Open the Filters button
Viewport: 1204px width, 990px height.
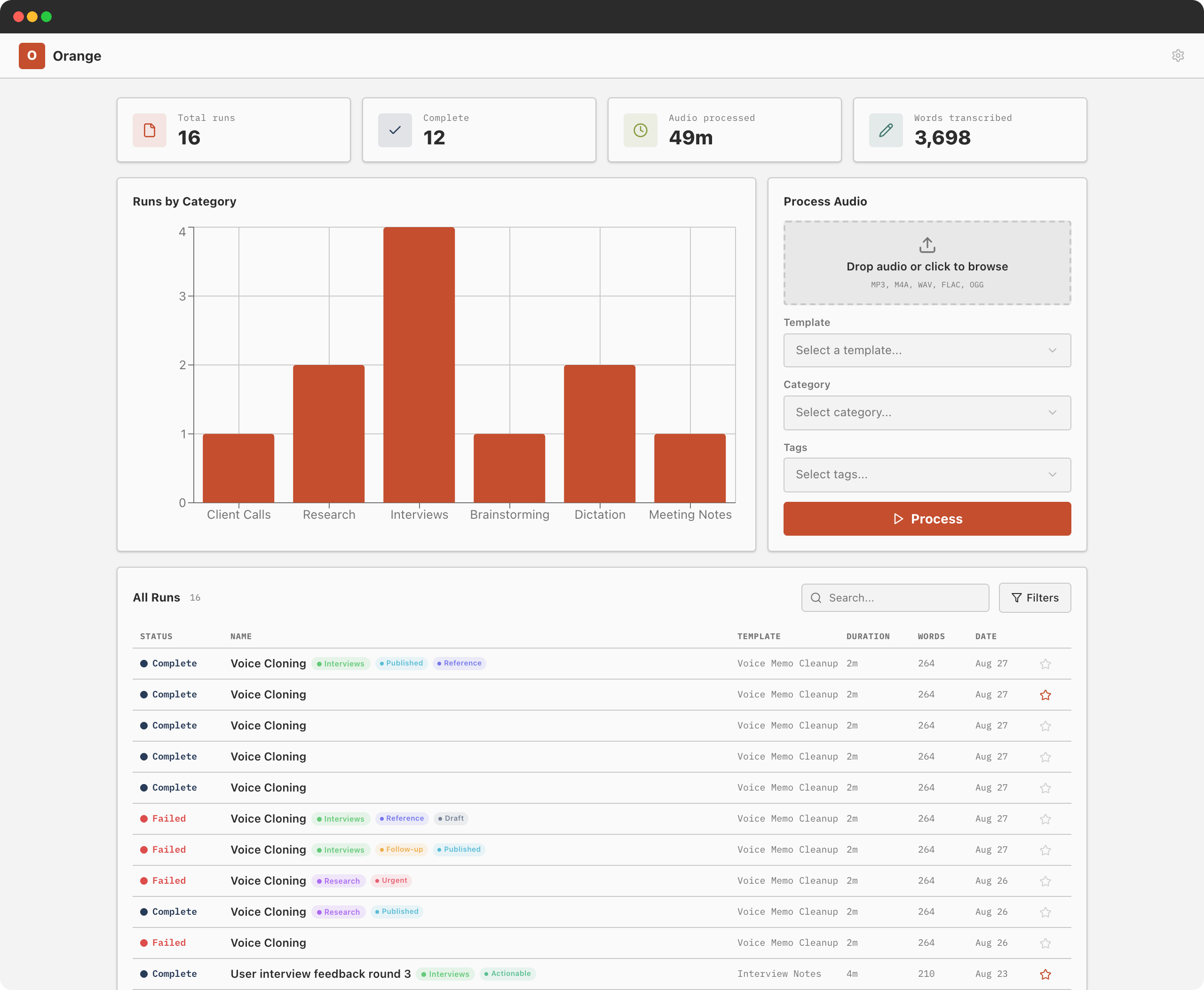point(1035,598)
